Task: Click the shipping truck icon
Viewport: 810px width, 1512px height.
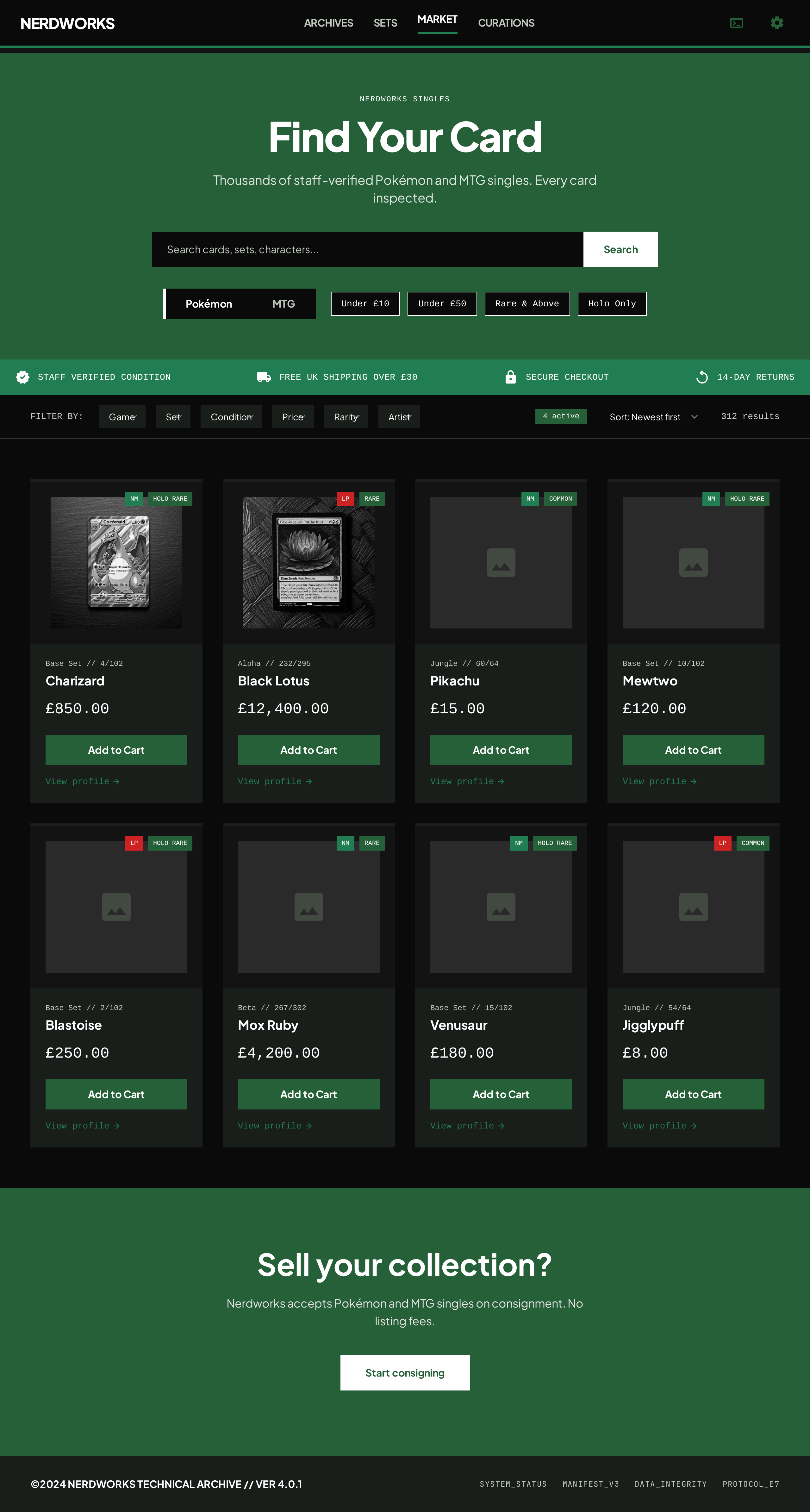Action: pyautogui.click(x=264, y=377)
